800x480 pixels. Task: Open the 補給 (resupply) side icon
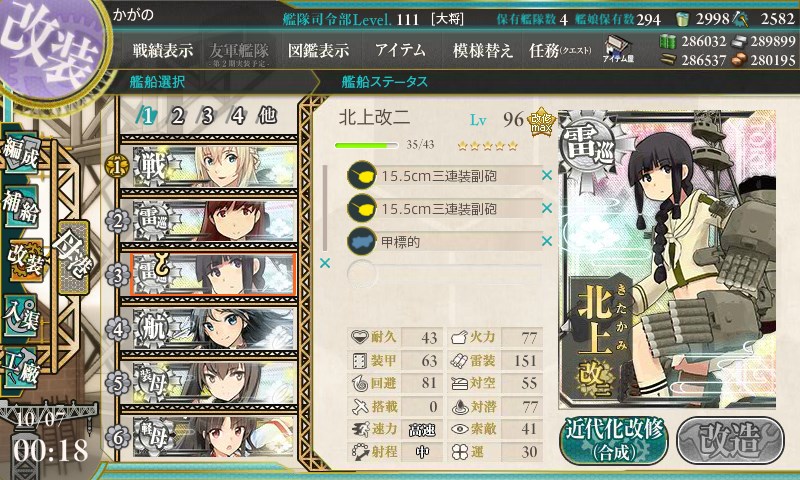pyautogui.click(x=21, y=206)
